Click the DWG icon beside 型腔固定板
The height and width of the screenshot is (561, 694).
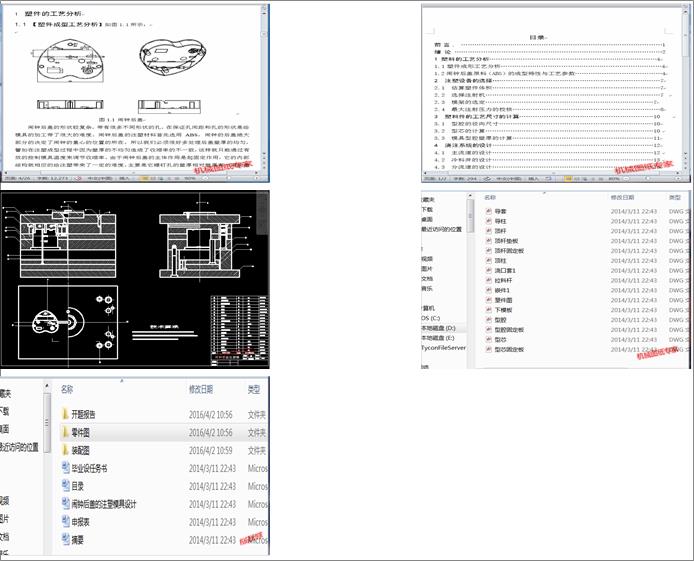[x=489, y=330]
